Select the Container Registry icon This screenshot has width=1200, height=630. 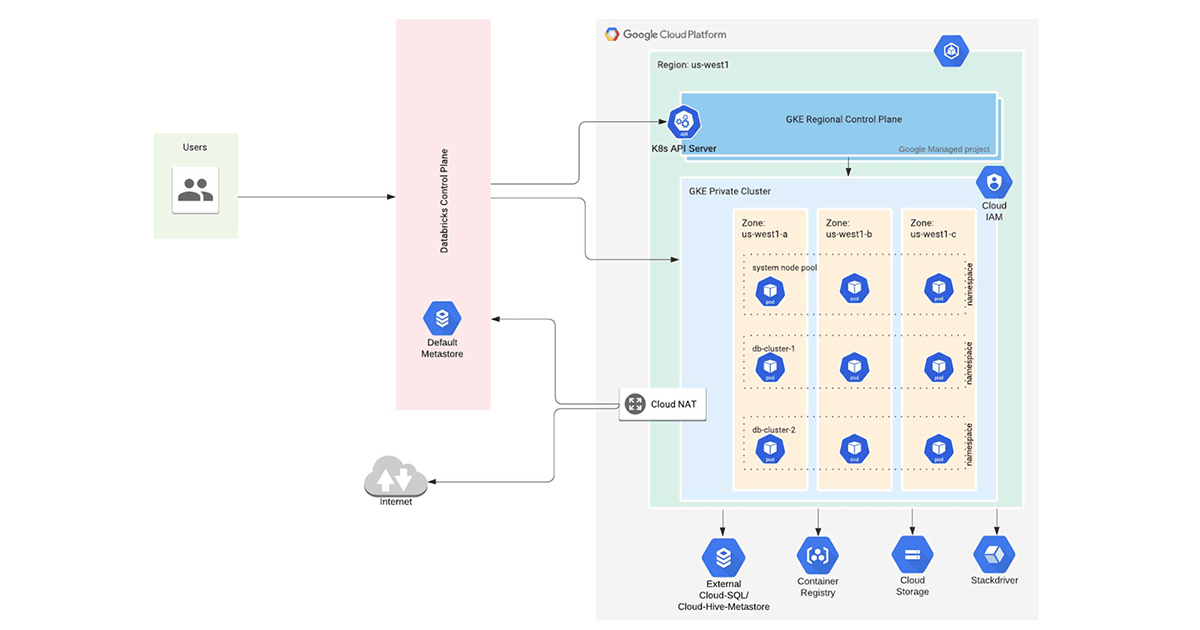(818, 555)
